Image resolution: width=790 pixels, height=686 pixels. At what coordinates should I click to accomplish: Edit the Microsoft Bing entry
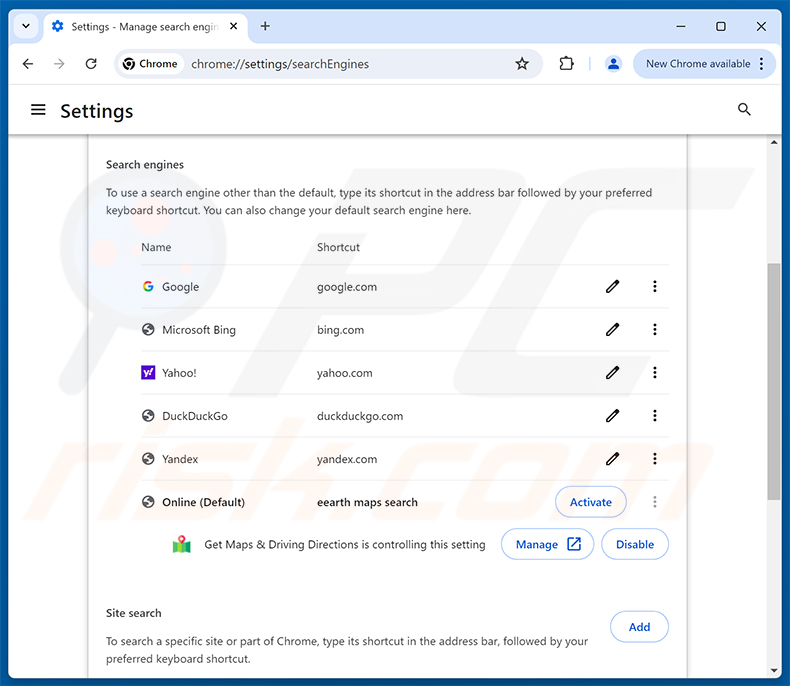click(612, 329)
